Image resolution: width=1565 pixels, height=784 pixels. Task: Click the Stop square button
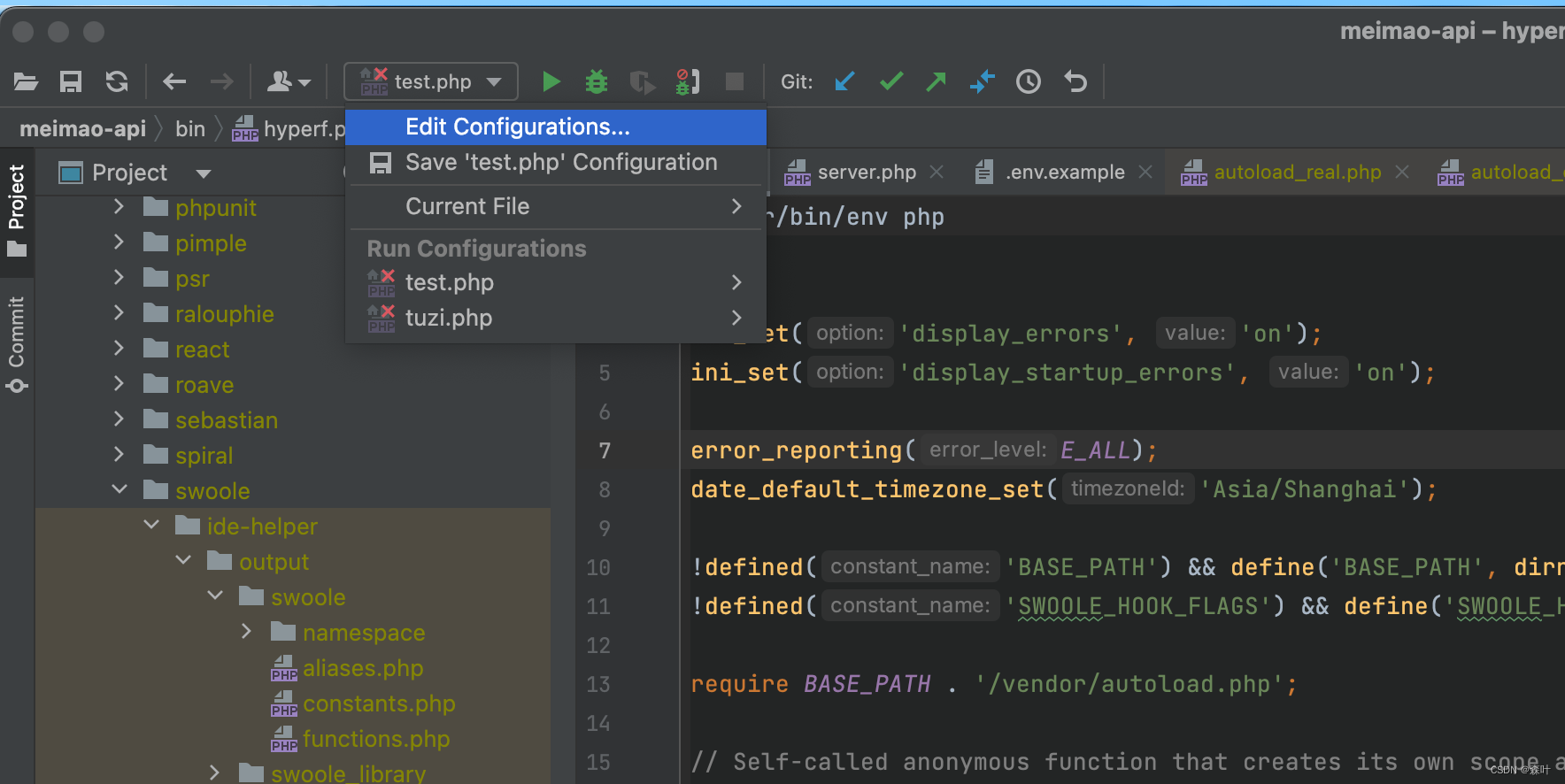[734, 82]
